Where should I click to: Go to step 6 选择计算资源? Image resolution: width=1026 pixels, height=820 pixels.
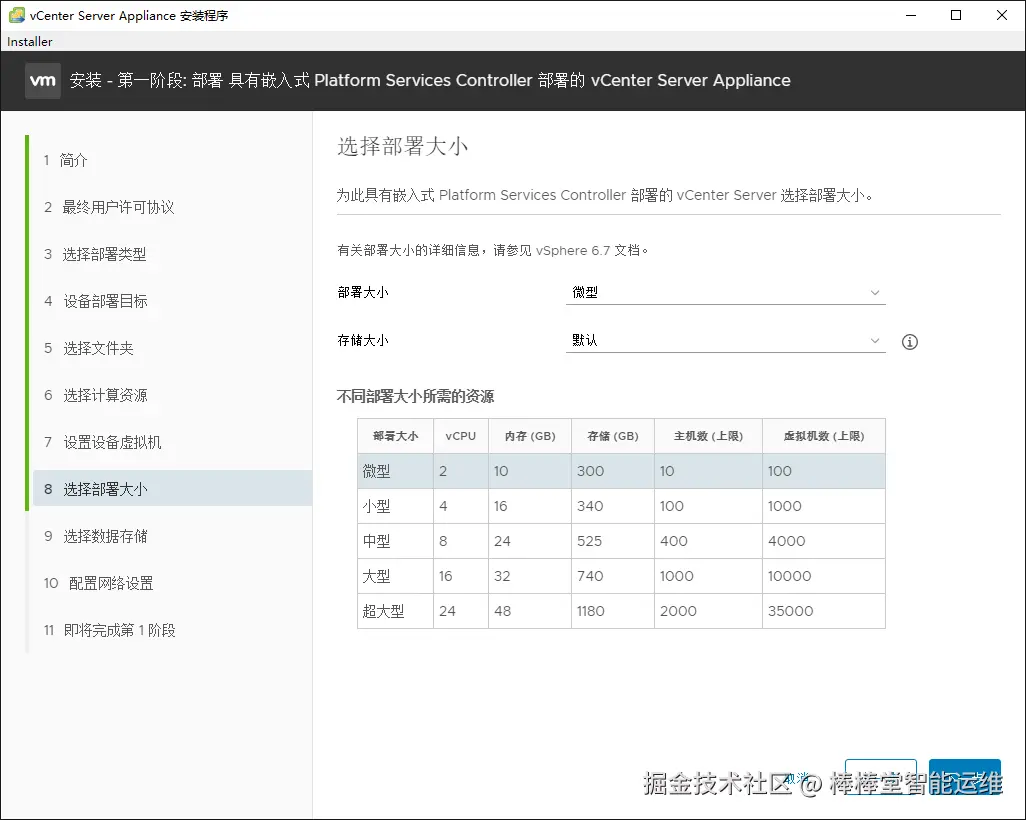pyautogui.click(x=96, y=395)
